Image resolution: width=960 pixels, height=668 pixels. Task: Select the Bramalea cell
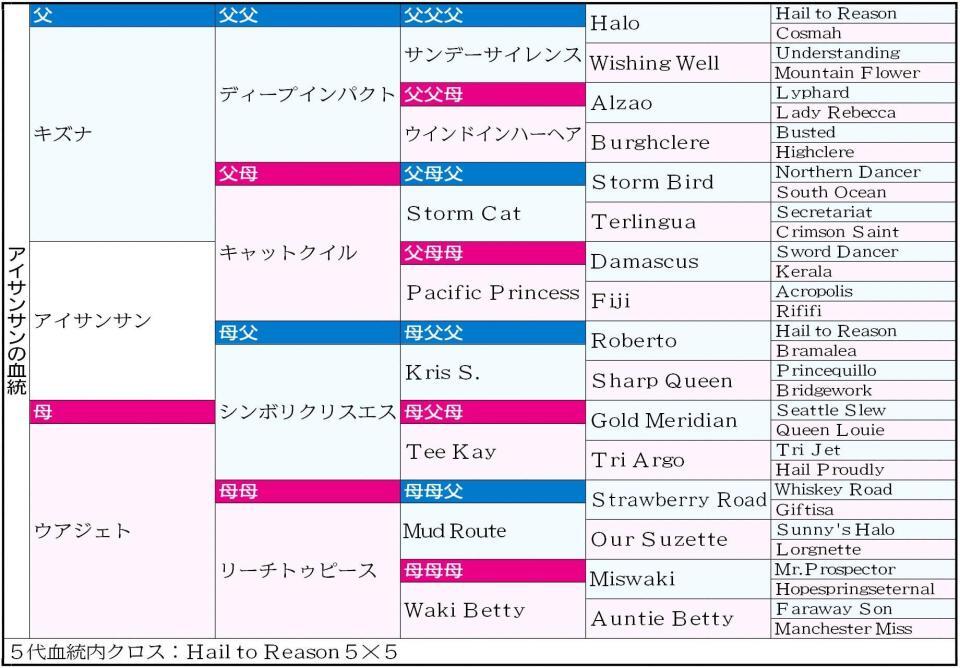click(863, 351)
